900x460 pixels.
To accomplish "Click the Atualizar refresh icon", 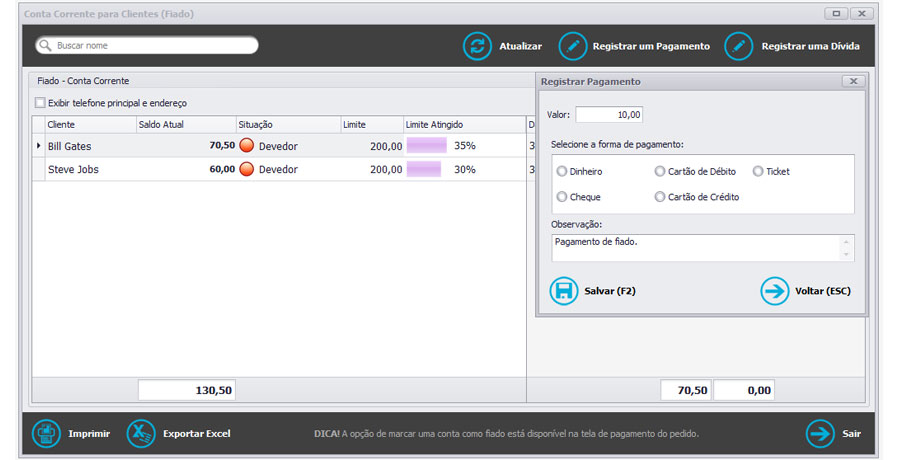I will (x=477, y=46).
